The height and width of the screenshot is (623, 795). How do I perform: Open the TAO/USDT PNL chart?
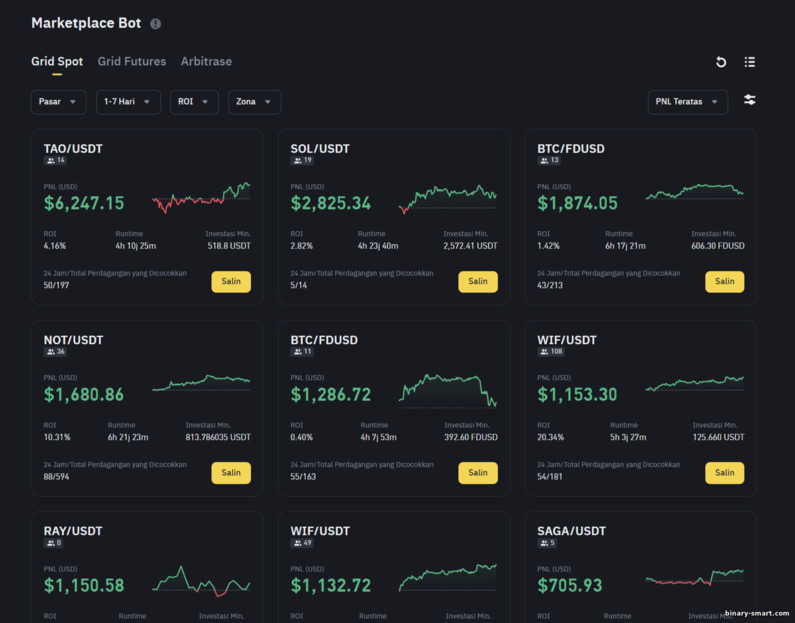pos(201,198)
